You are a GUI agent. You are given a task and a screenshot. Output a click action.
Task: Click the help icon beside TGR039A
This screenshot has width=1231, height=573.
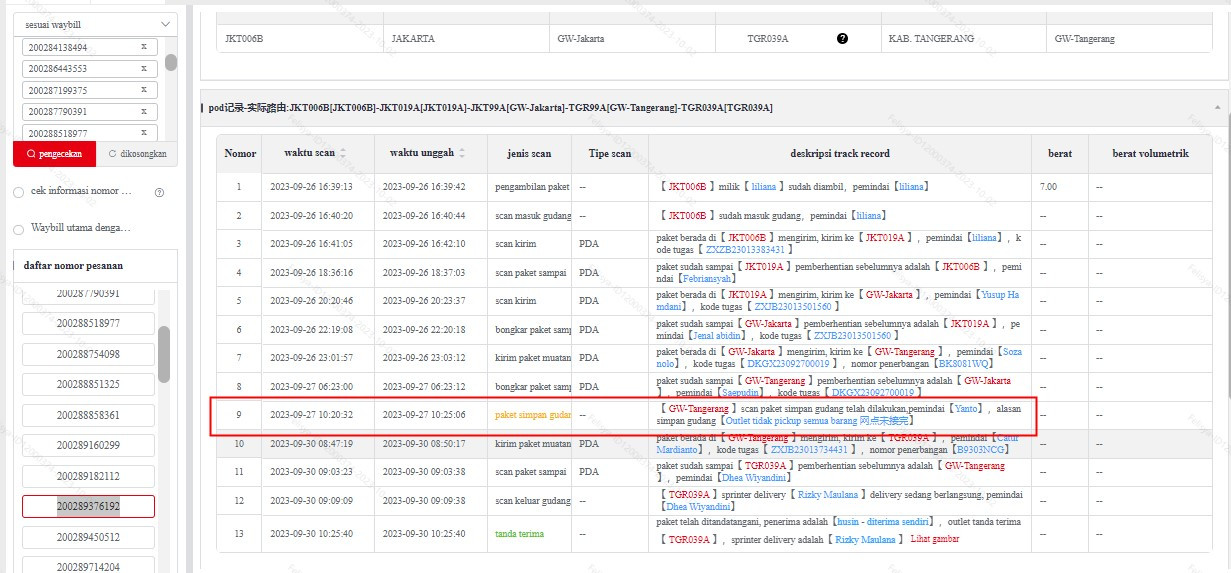(842, 39)
